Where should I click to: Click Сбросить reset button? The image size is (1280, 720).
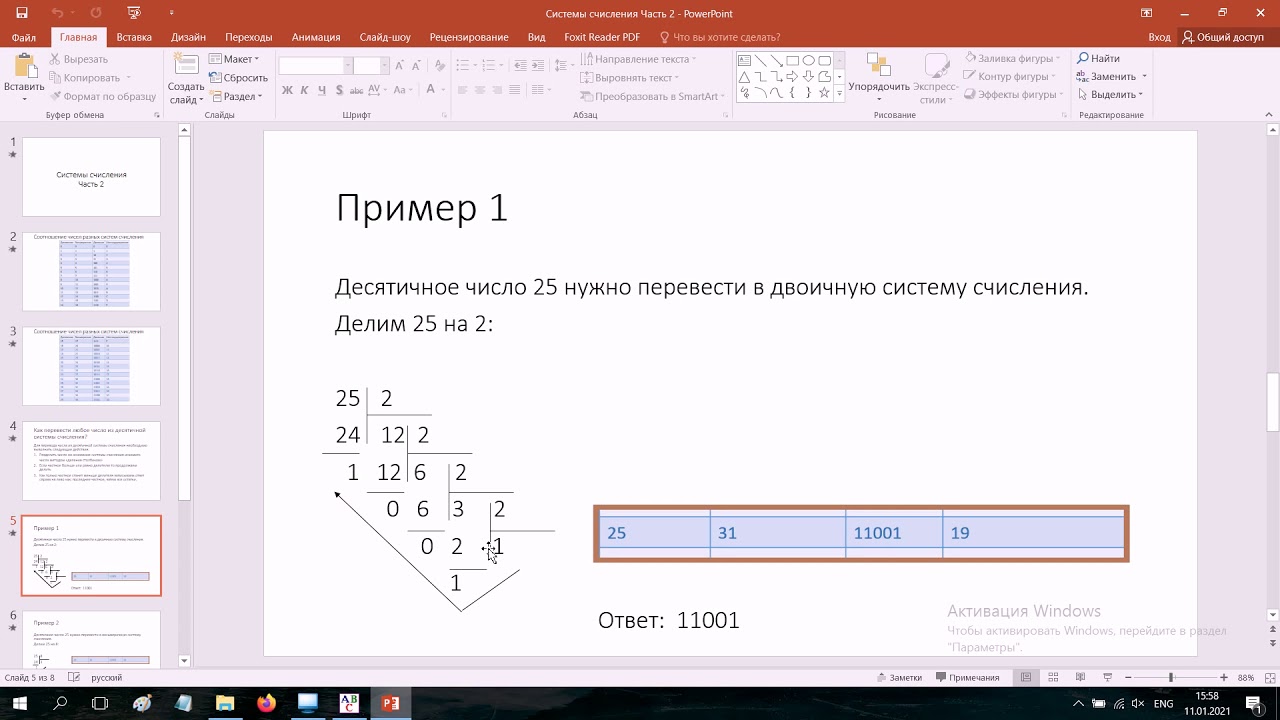pyautogui.click(x=238, y=78)
